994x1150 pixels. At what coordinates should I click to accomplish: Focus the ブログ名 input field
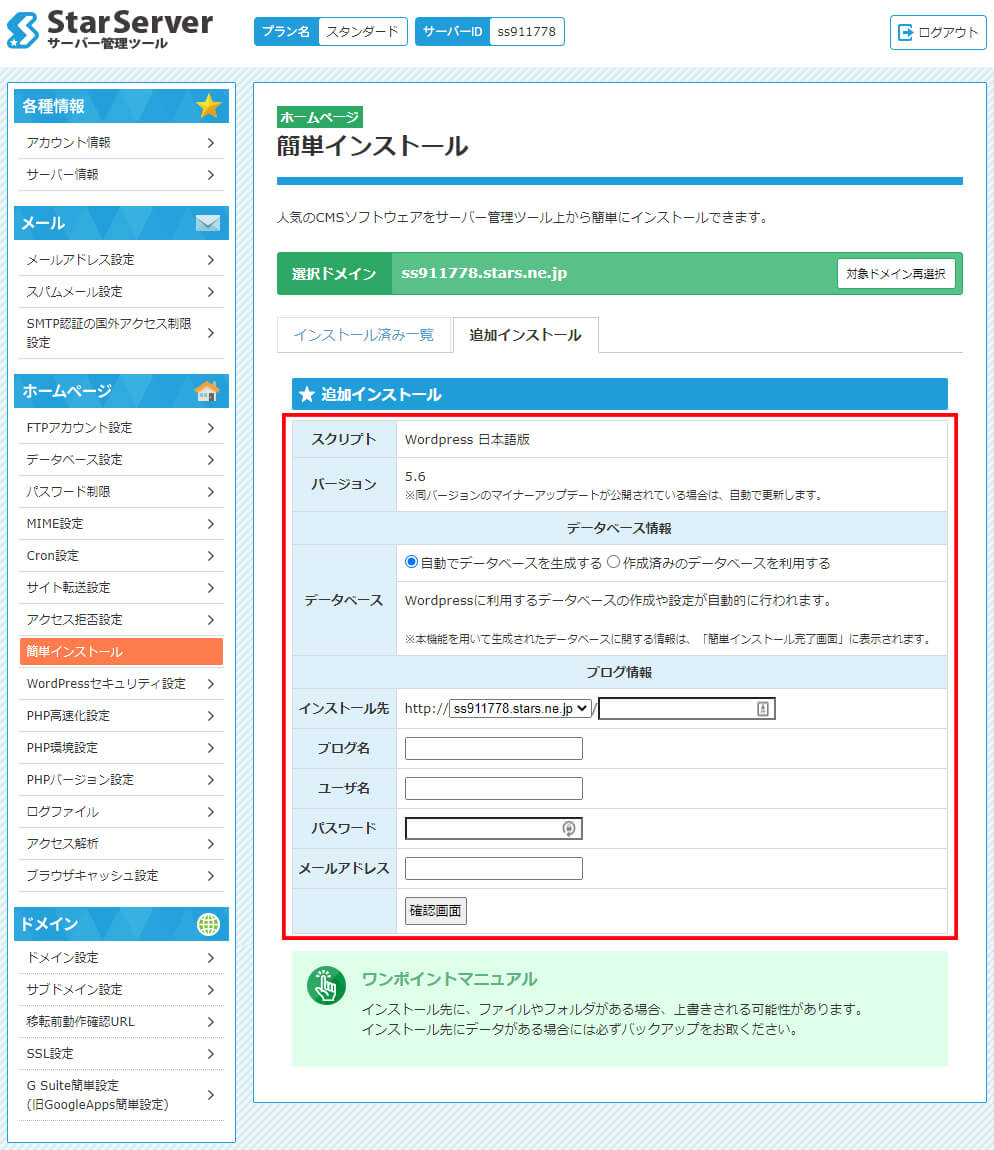[x=494, y=748]
